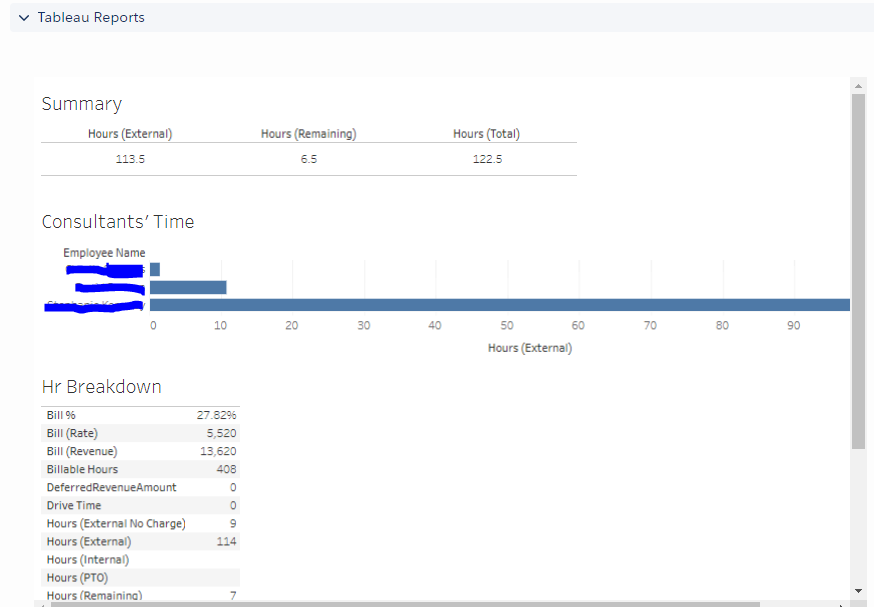Screen dimensions: 874x607
Task: Click the 9 value for External No Charge
Action: 233,524
